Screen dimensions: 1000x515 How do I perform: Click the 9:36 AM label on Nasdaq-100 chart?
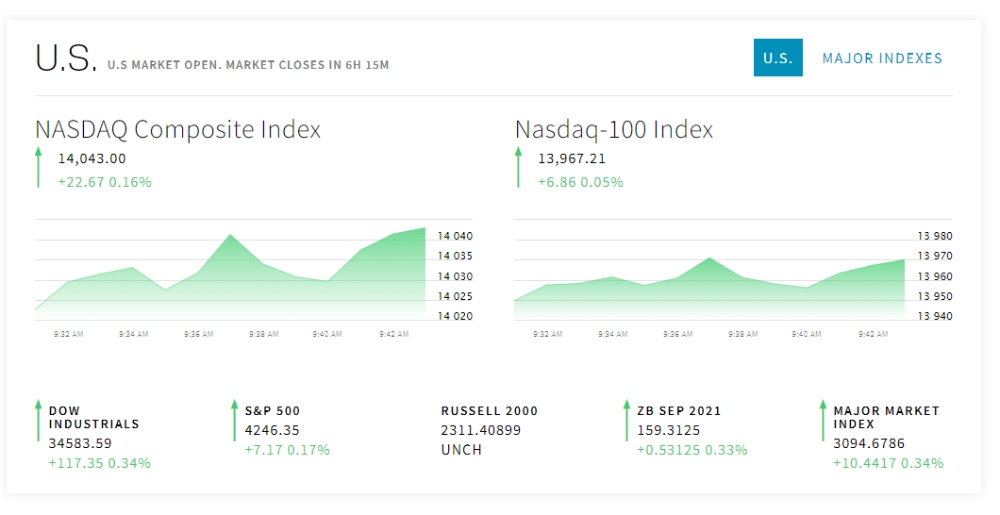pos(677,334)
